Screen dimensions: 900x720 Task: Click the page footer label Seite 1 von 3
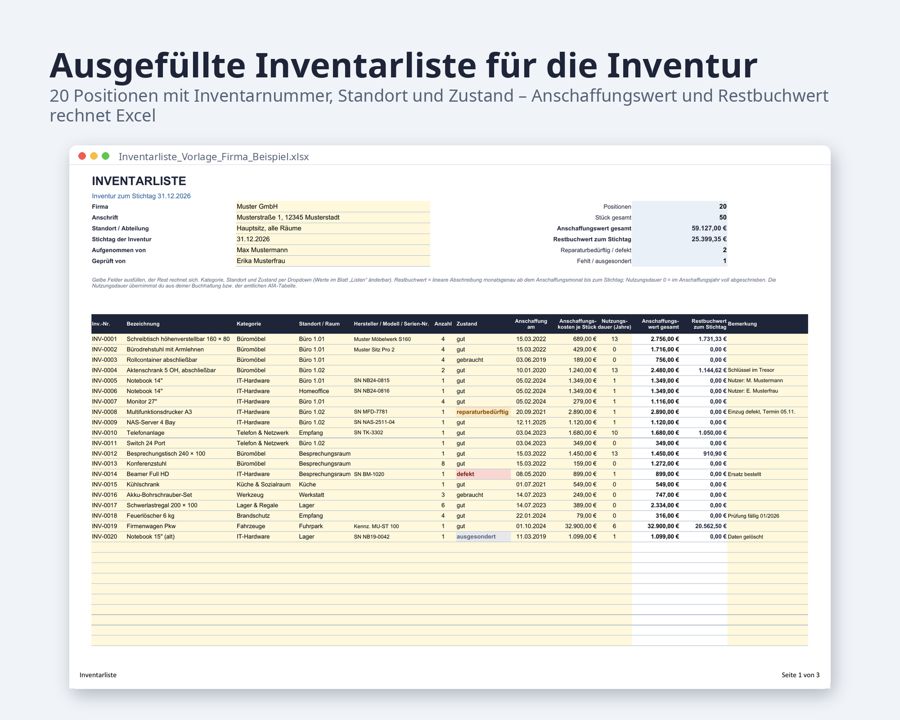pos(800,675)
